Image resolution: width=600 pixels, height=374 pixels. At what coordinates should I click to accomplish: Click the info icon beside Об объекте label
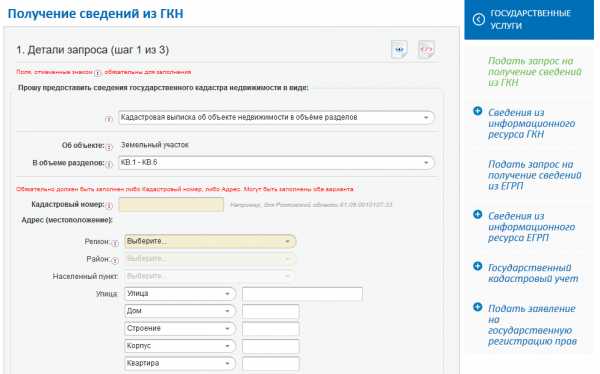[x=109, y=147]
